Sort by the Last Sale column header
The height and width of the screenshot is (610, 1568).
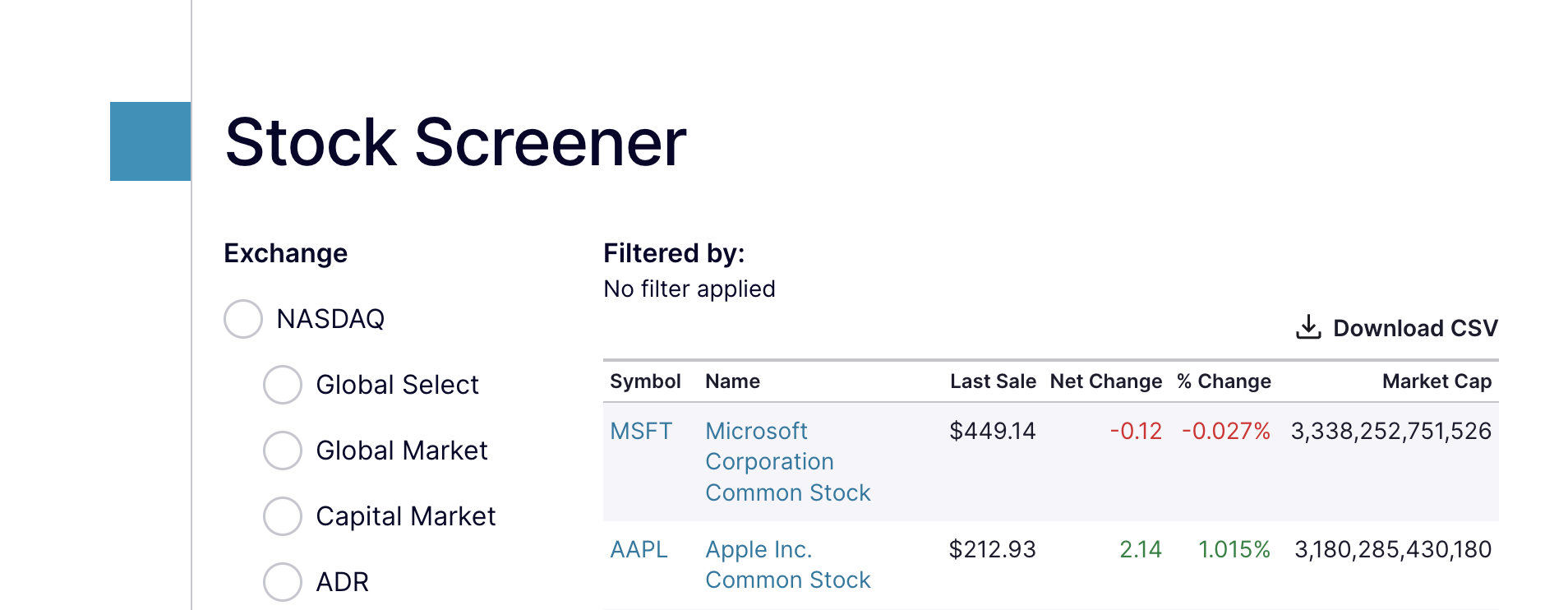[x=993, y=381]
